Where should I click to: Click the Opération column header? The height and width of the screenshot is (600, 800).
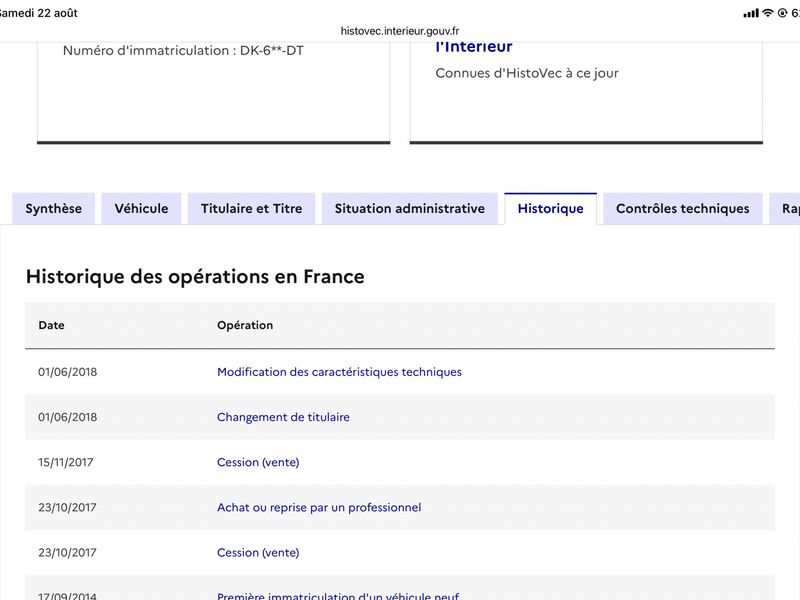pyautogui.click(x=245, y=325)
